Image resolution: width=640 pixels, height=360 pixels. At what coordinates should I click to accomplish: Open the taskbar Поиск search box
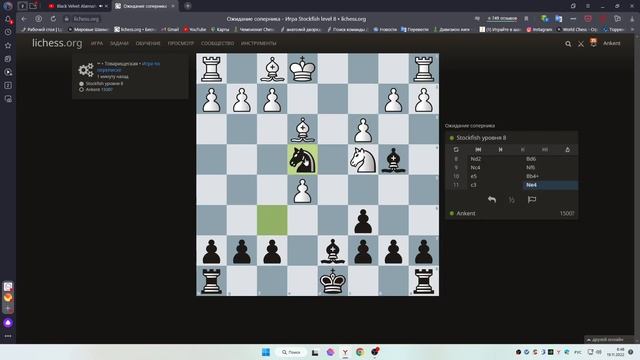click(291, 352)
